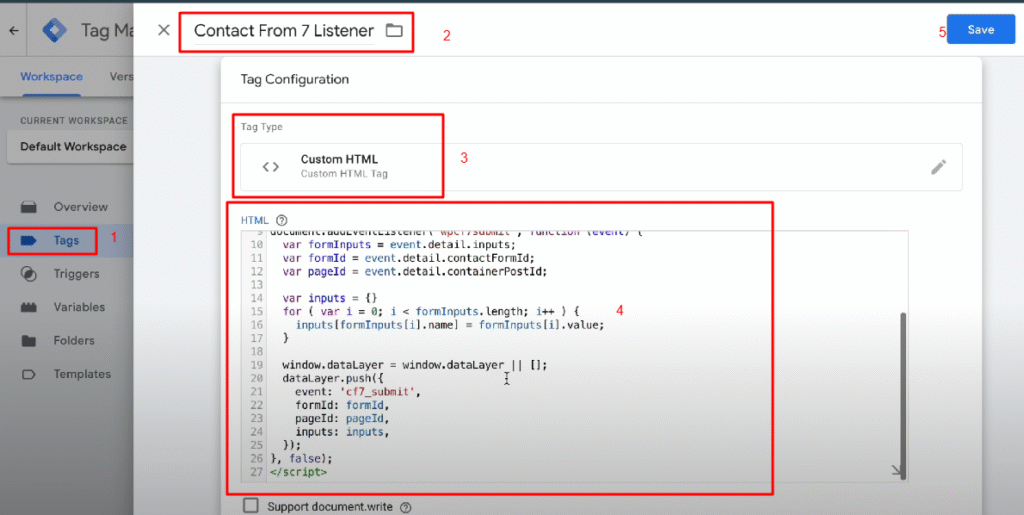Click the CURRENT WORKSPACE label

tap(74, 121)
